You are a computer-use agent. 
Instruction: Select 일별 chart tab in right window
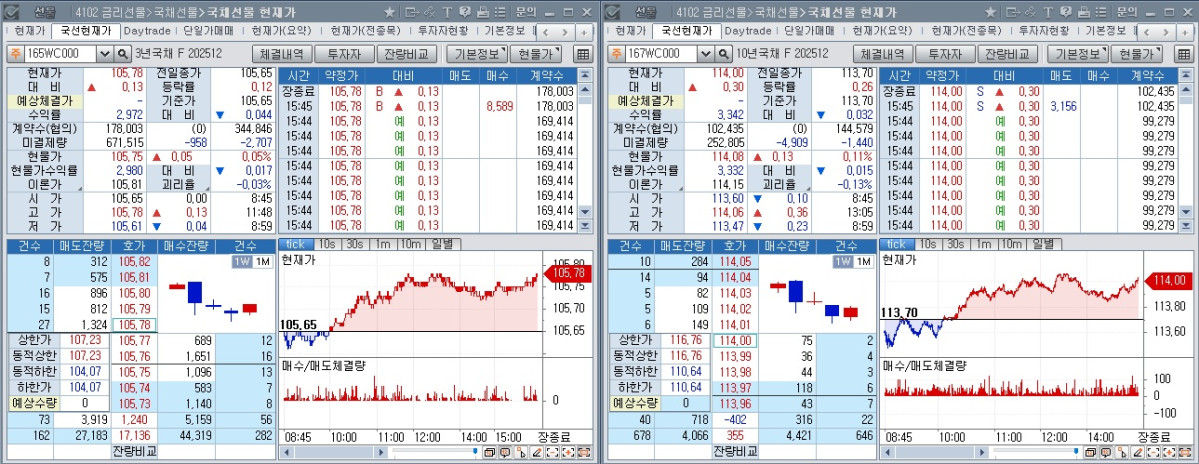(1046, 244)
